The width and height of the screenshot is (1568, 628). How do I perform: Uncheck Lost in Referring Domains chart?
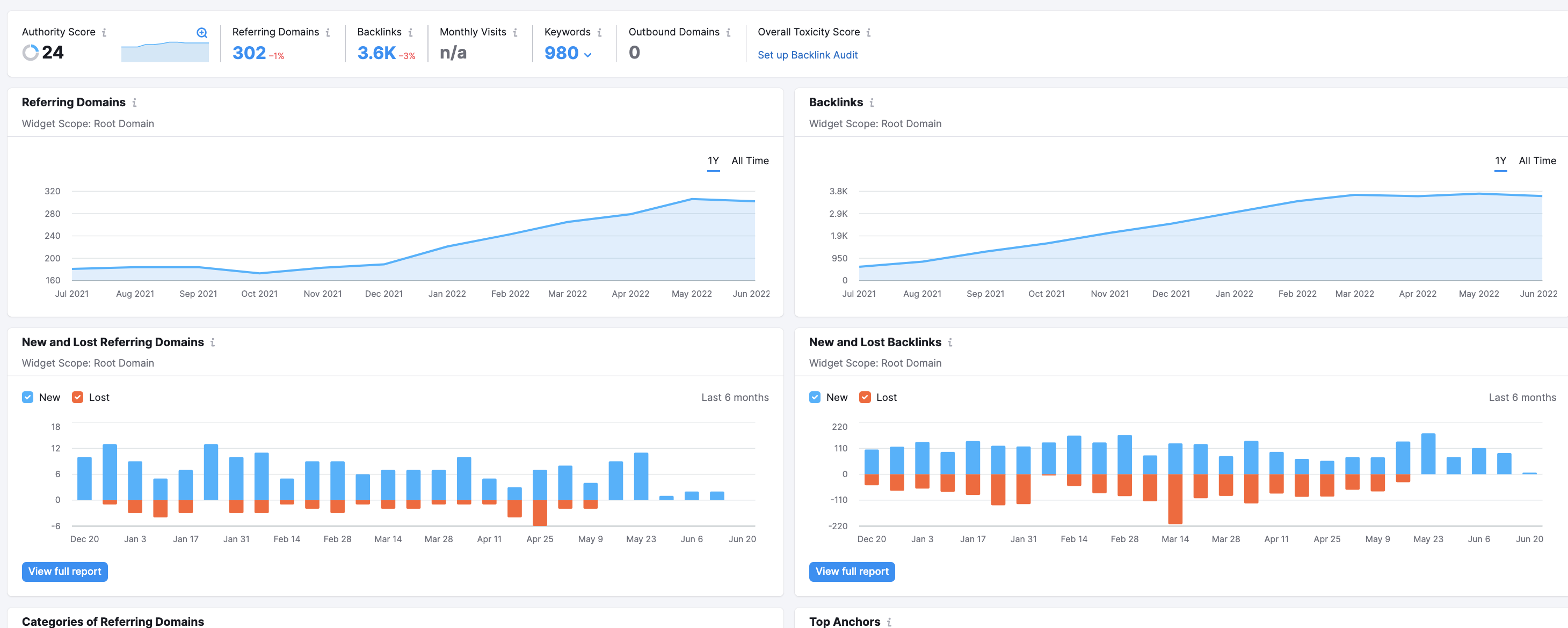(77, 397)
